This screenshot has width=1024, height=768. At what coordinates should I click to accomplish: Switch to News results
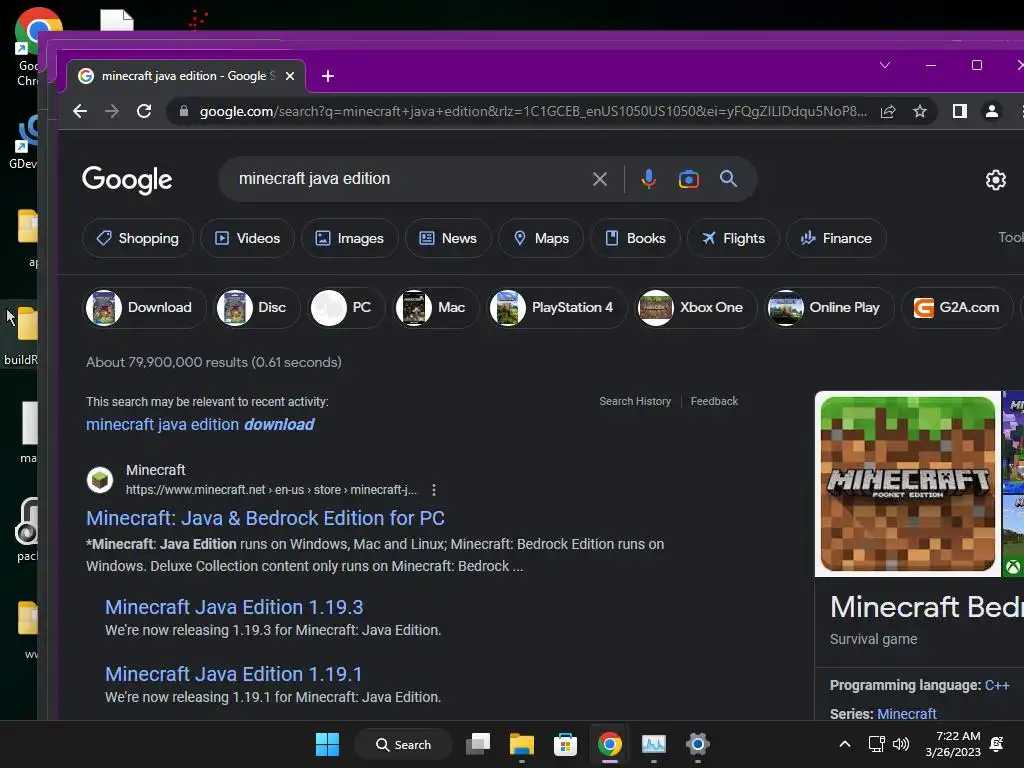448,238
